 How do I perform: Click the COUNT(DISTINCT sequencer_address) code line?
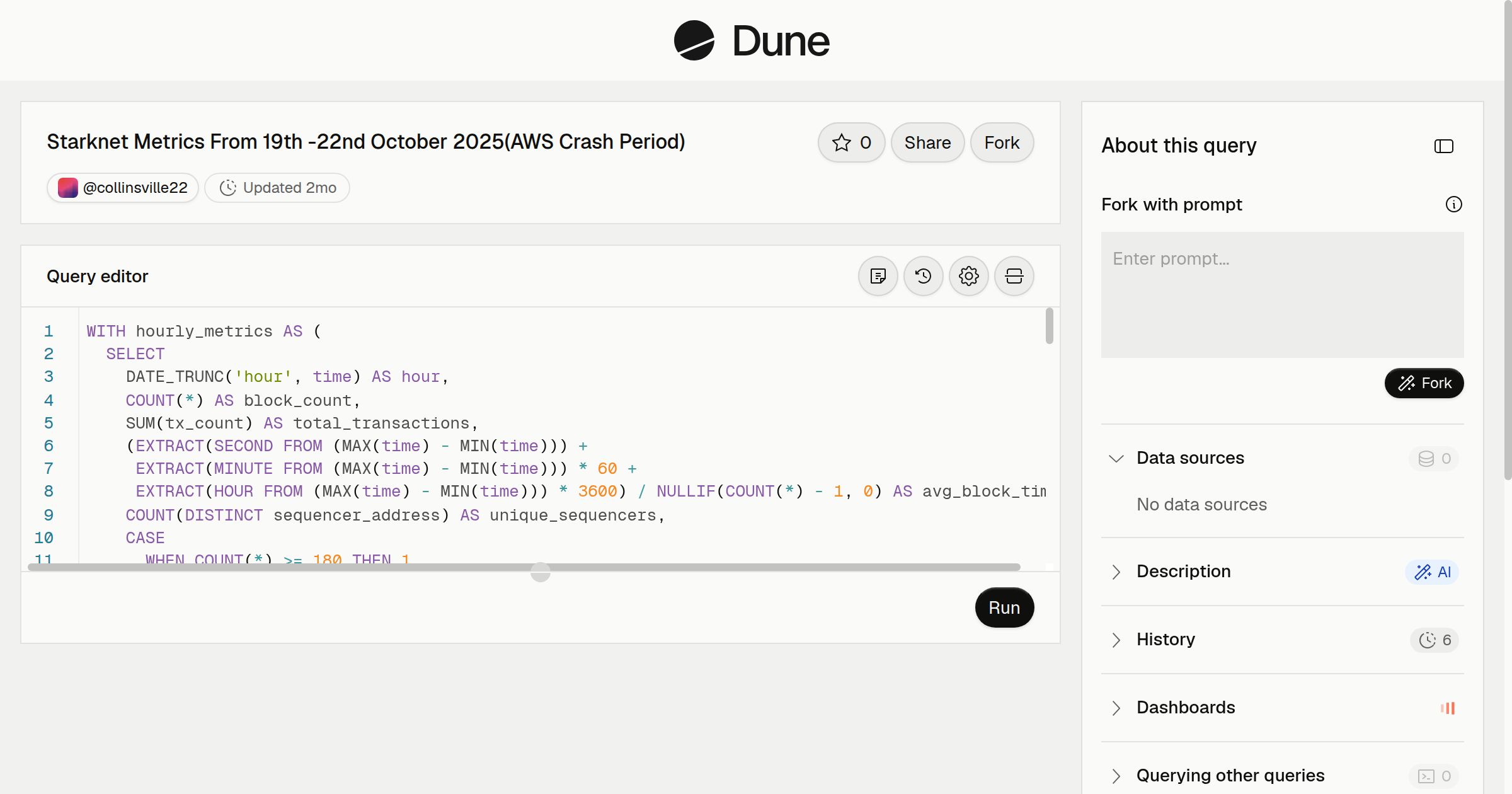point(395,515)
